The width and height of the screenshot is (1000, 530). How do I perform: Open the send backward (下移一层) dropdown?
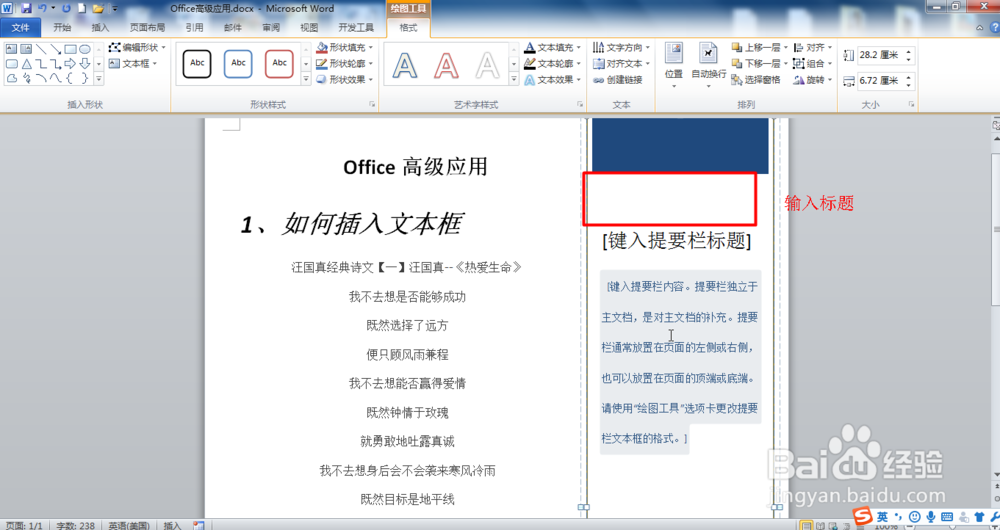(x=786, y=64)
